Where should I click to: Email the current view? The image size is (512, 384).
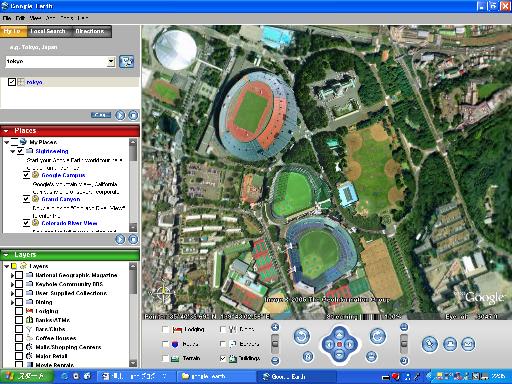[x=468, y=344]
